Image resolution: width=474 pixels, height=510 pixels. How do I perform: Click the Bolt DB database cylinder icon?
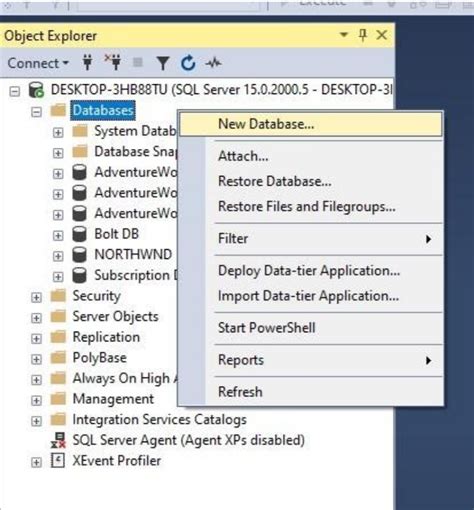coord(80,234)
